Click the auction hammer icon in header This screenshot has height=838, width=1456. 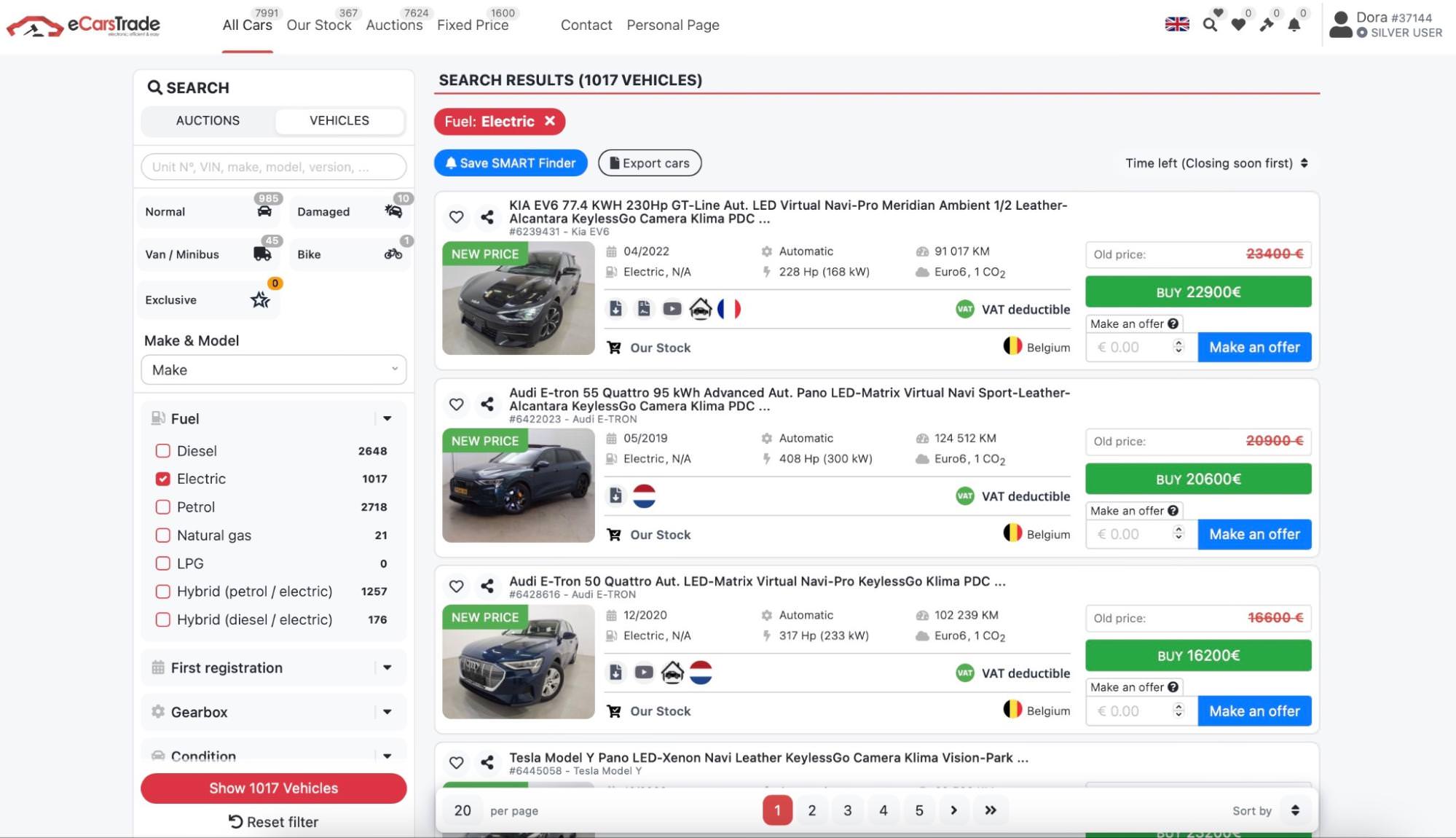[1267, 25]
